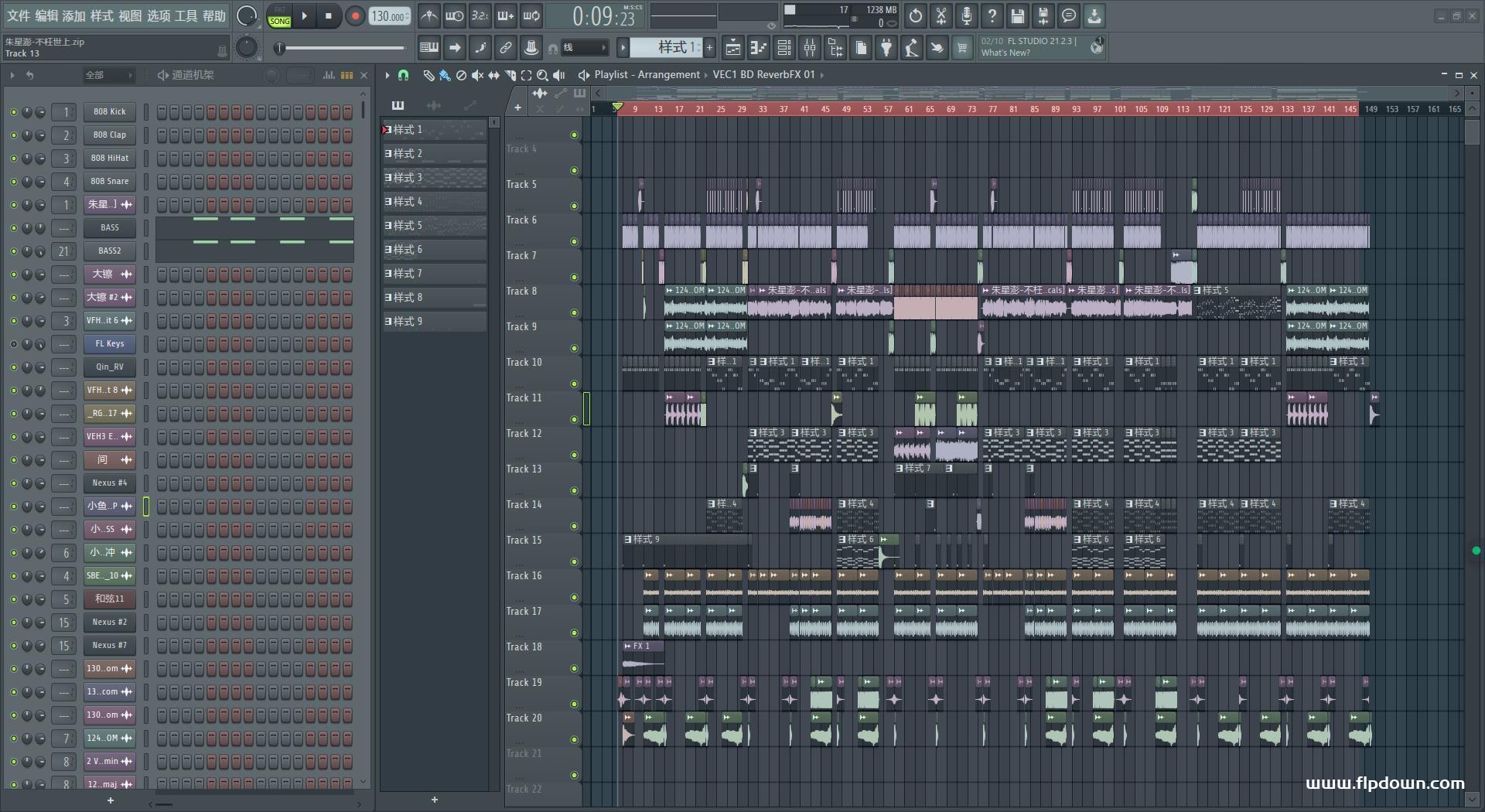The width and height of the screenshot is (1485, 812).
Task: Open the 选项 (Options) menu
Action: tap(159, 15)
